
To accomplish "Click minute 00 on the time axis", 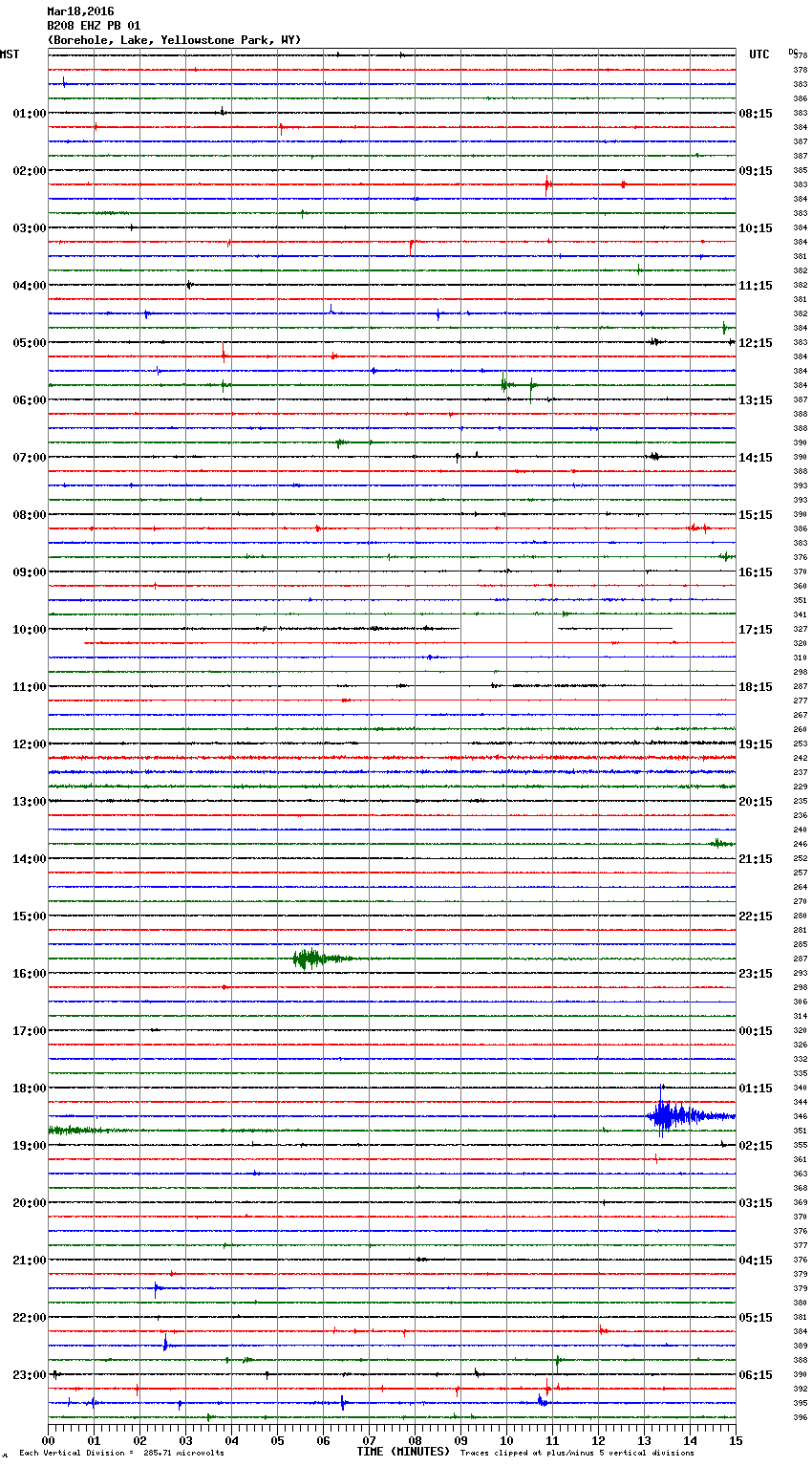I will click(x=48, y=1440).
